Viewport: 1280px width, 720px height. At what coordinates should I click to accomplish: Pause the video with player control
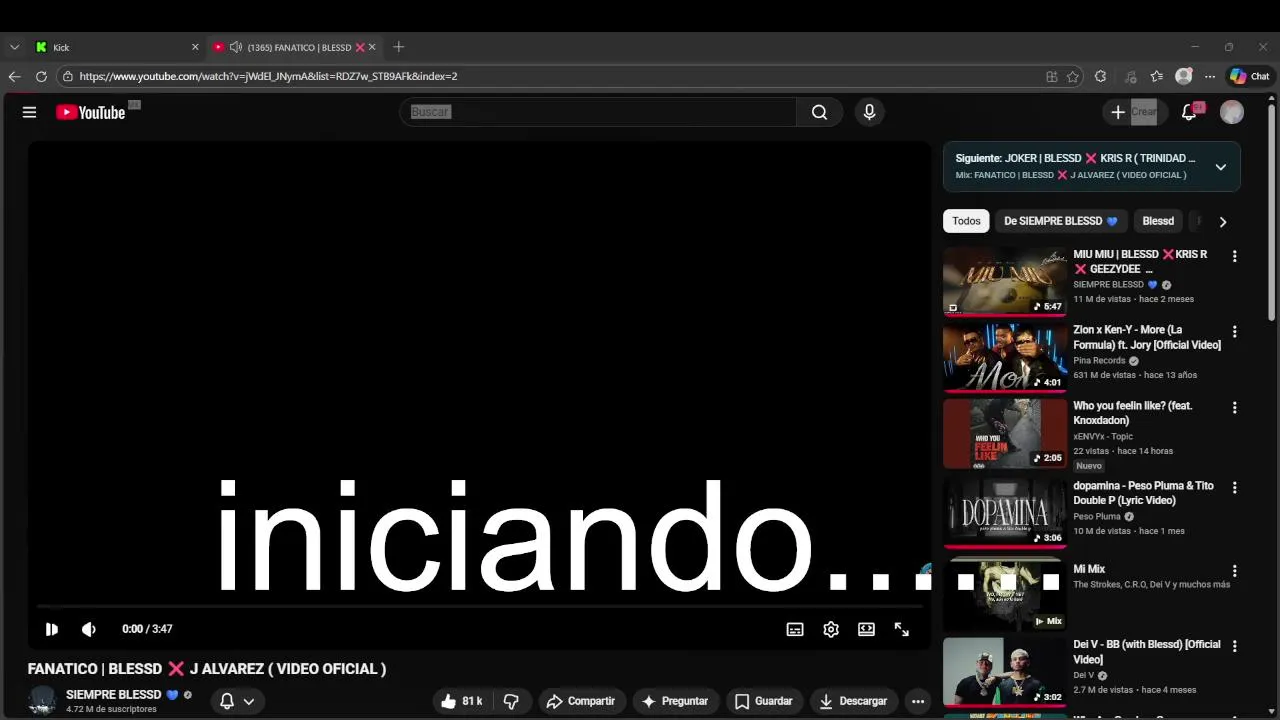click(x=52, y=629)
